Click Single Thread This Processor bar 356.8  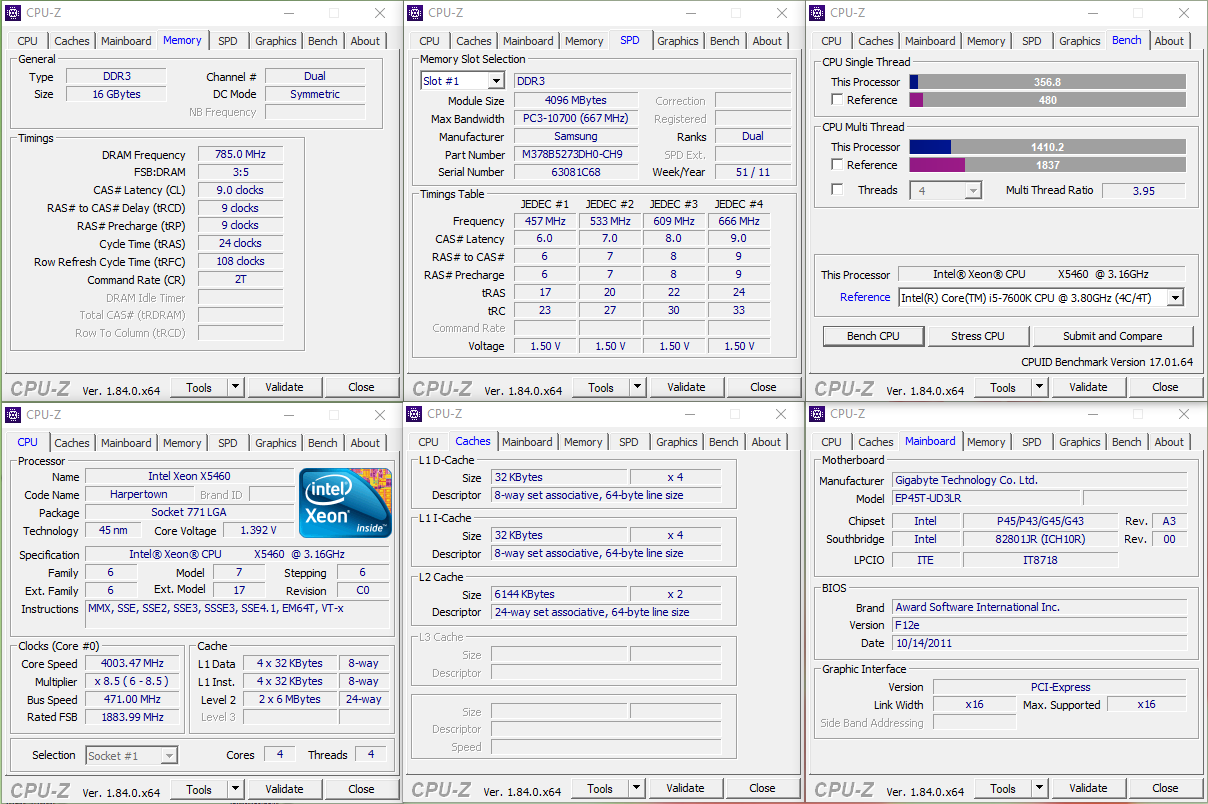pyautogui.click(x=1047, y=82)
